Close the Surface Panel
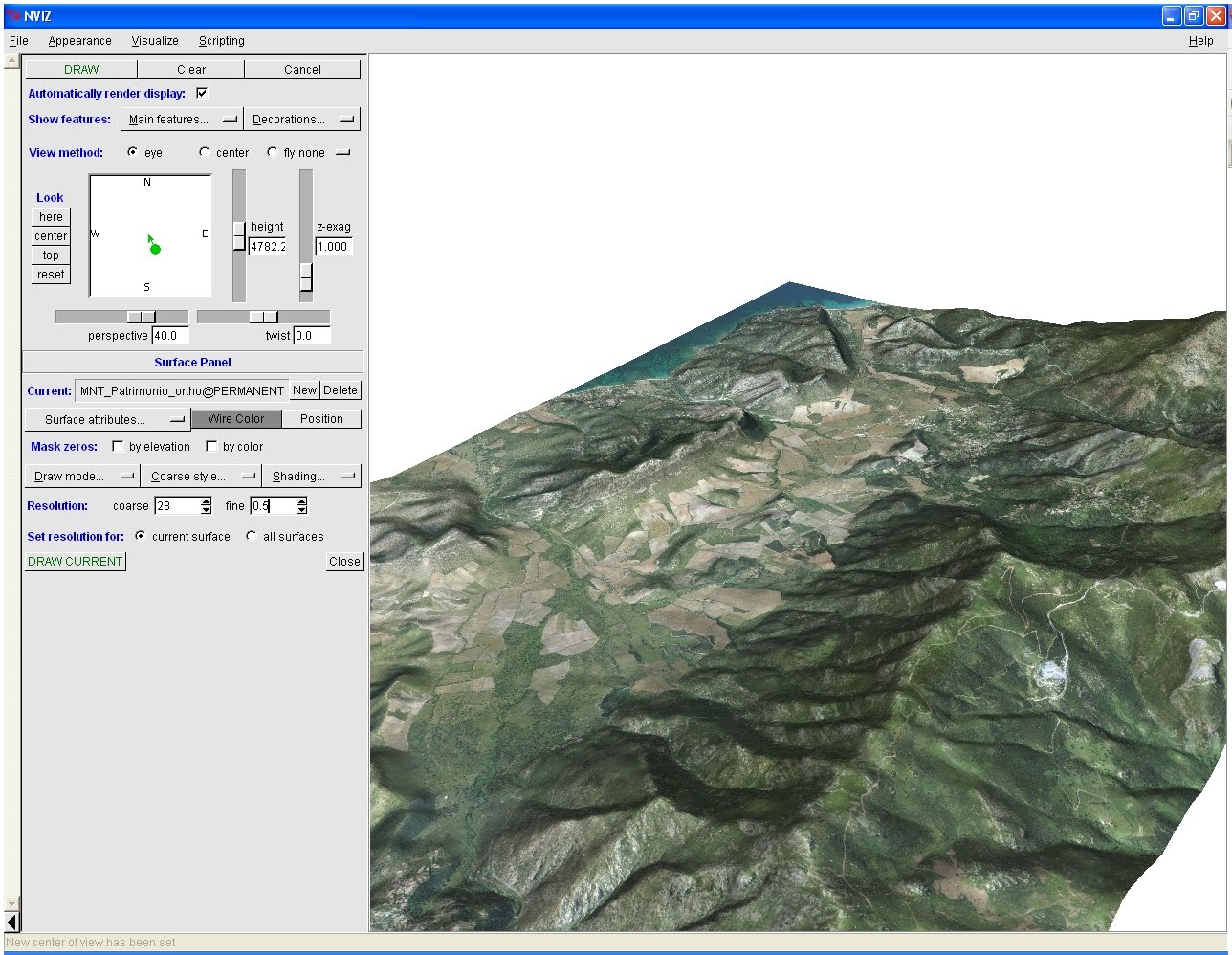The width and height of the screenshot is (1232, 955). click(x=344, y=561)
